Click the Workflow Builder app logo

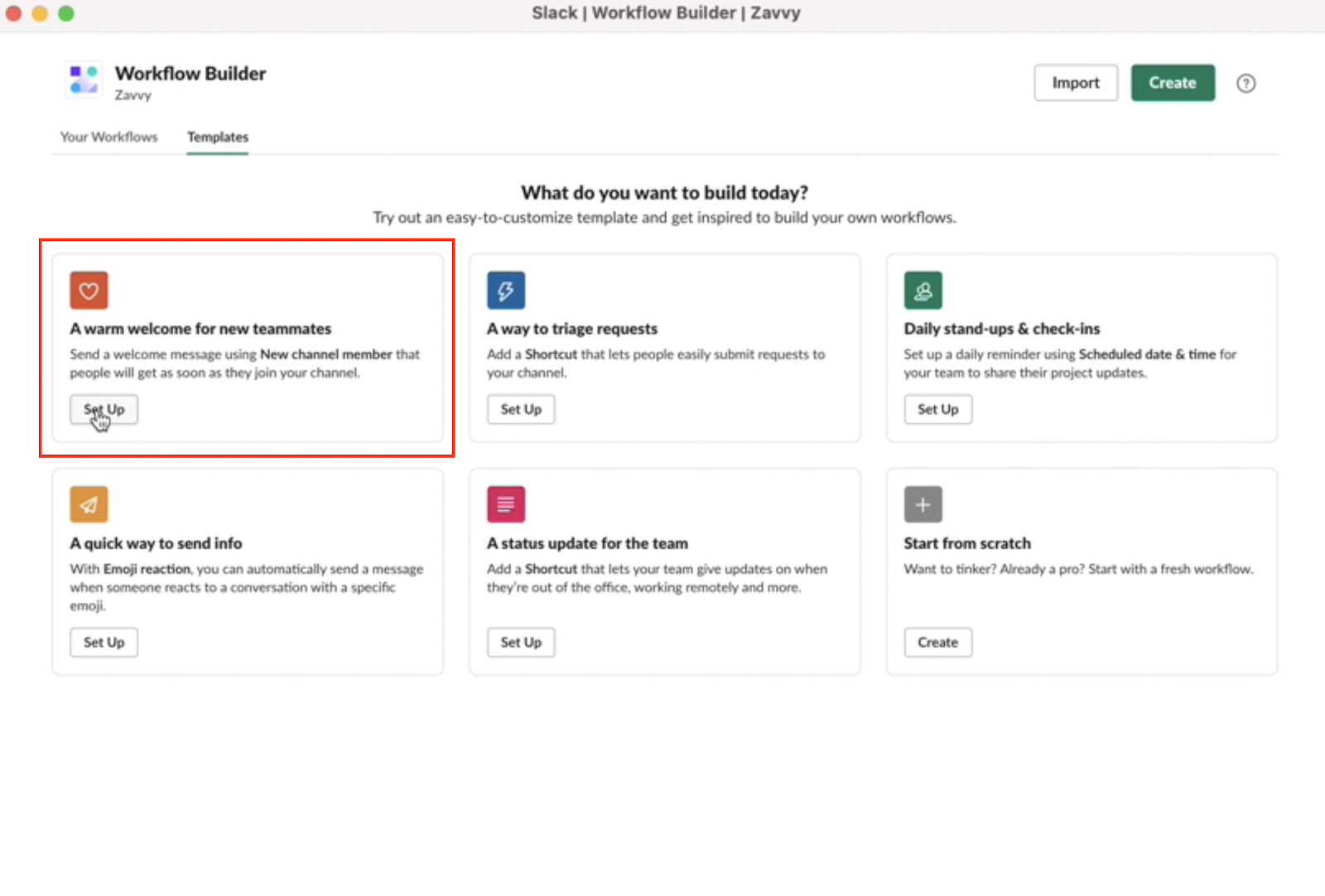(x=83, y=79)
